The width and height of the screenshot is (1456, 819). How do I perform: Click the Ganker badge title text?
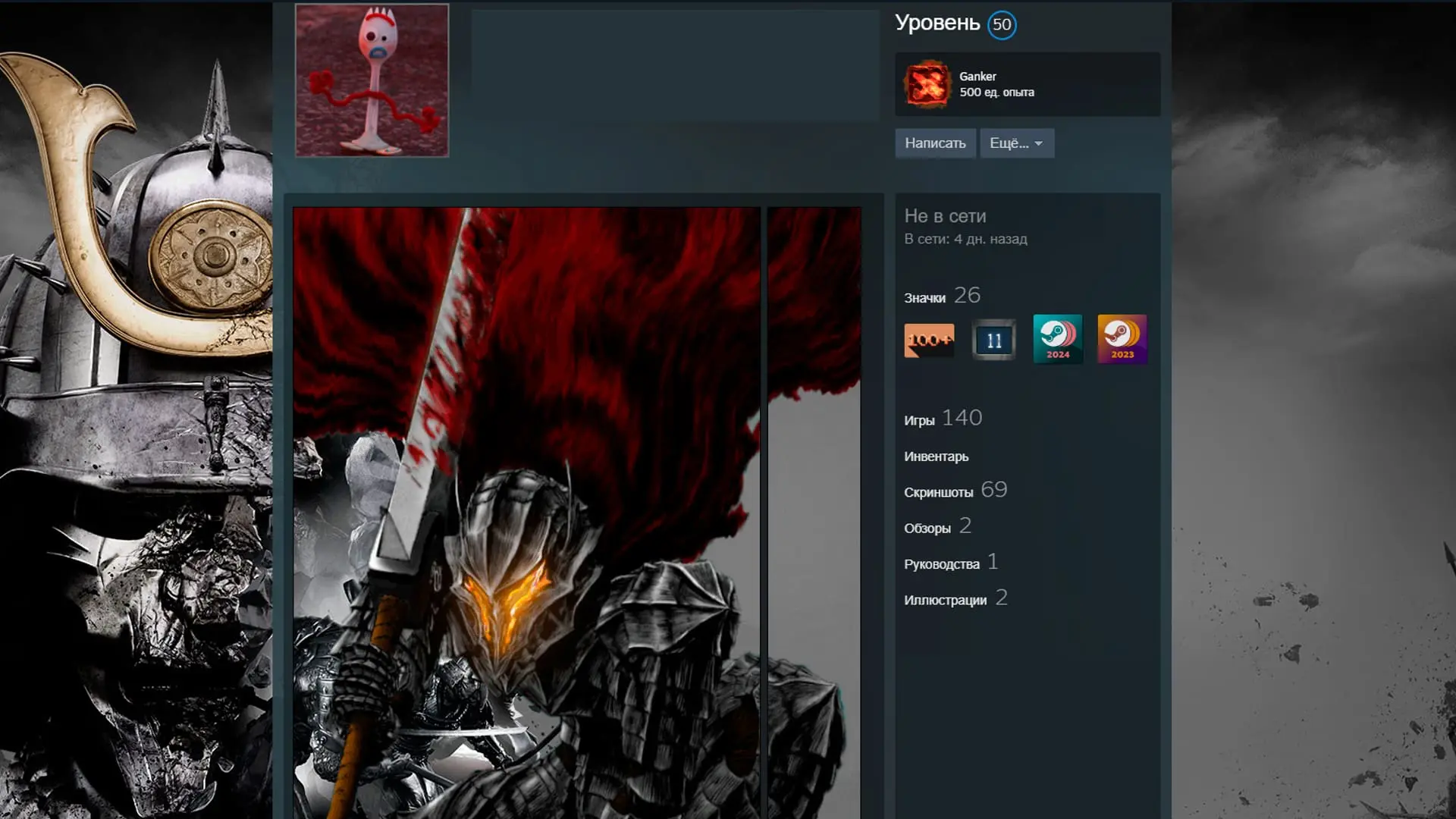point(977,77)
